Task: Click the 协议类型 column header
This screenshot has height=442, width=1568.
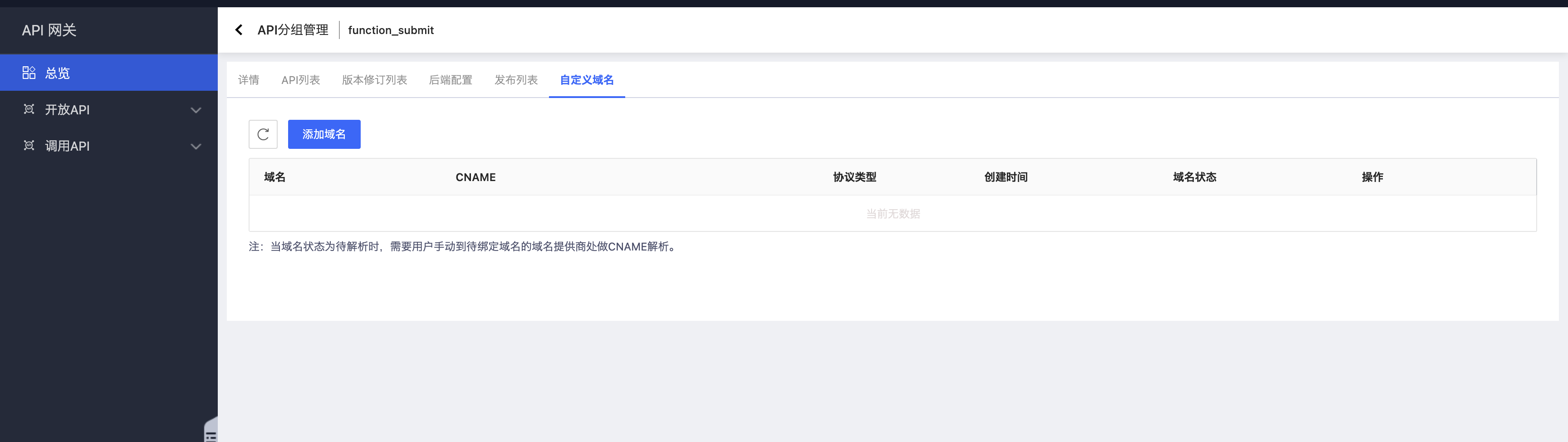Action: coord(855,177)
